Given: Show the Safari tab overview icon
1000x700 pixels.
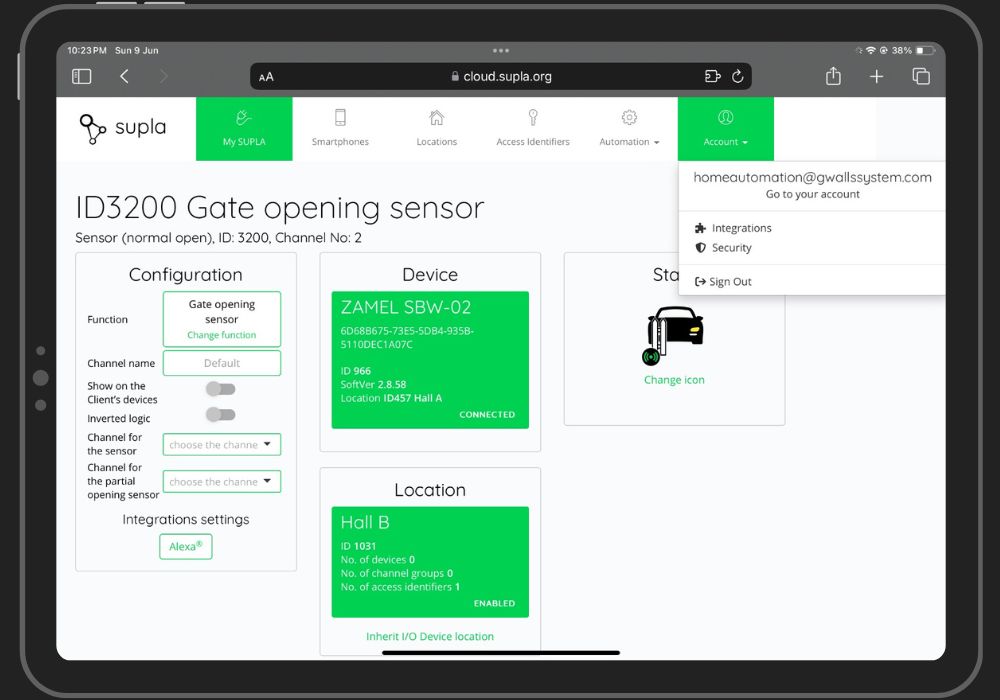Looking at the screenshot, I should point(921,77).
